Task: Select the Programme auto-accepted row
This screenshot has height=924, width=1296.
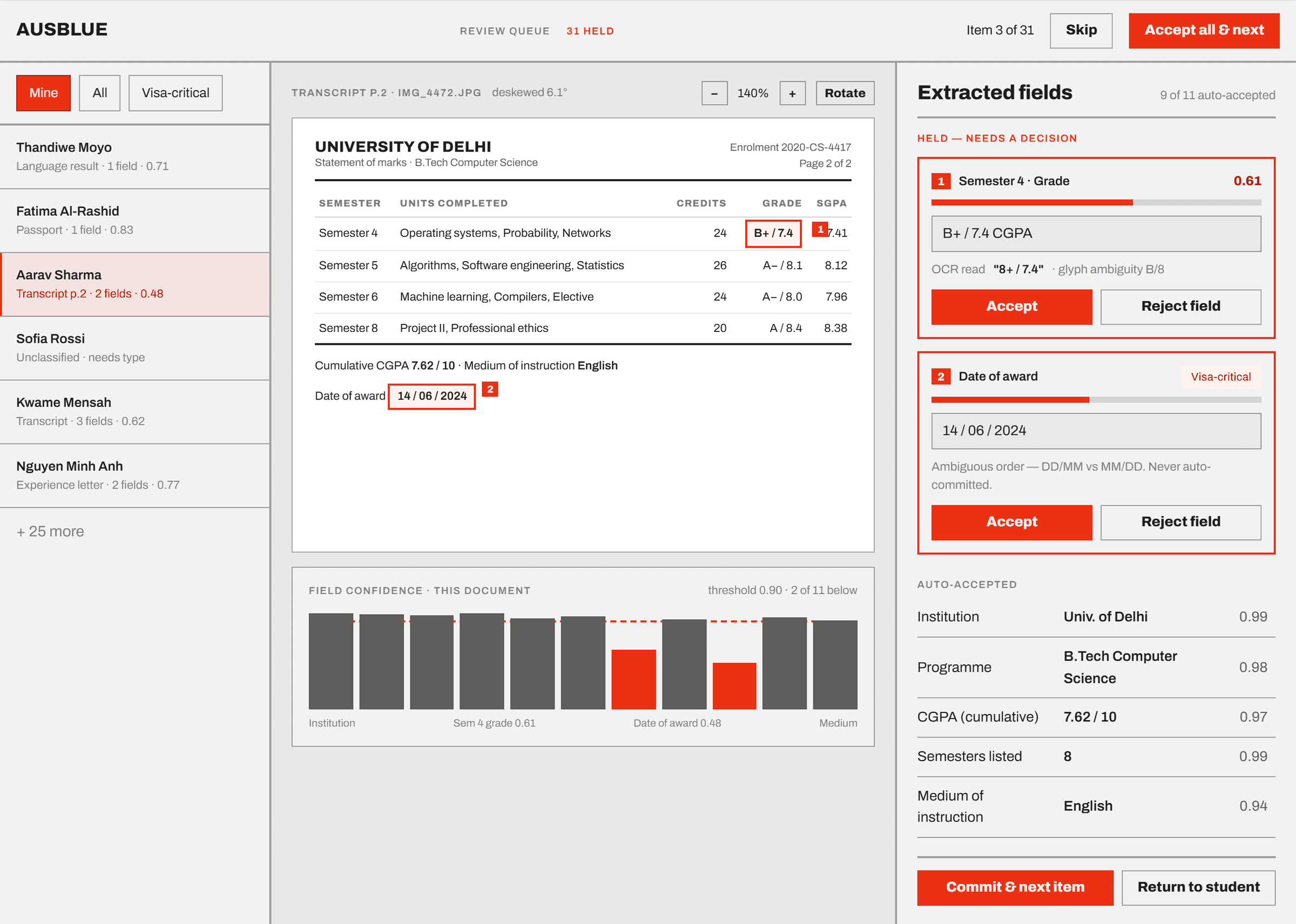Action: pos(1096,668)
